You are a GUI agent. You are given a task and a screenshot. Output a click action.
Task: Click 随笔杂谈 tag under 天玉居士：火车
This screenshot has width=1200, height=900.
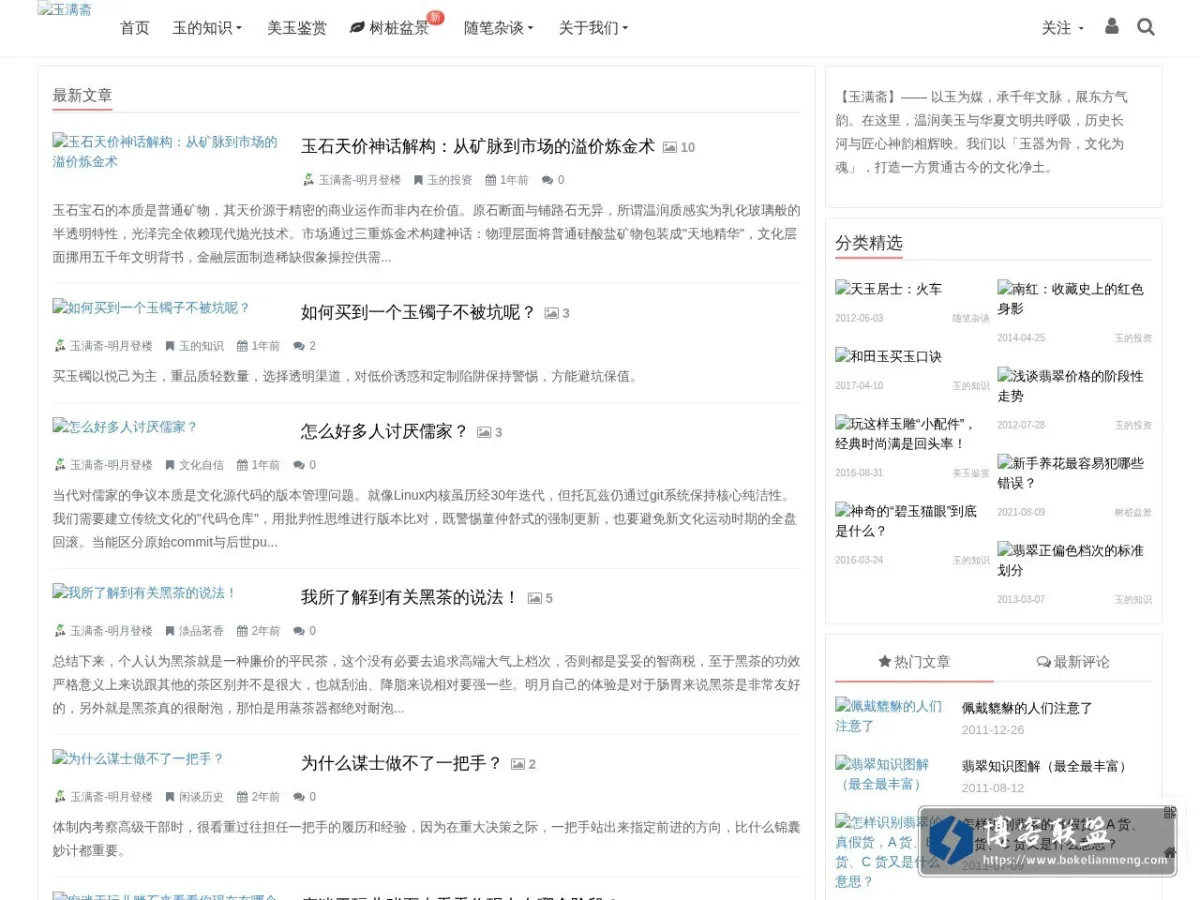click(970, 319)
